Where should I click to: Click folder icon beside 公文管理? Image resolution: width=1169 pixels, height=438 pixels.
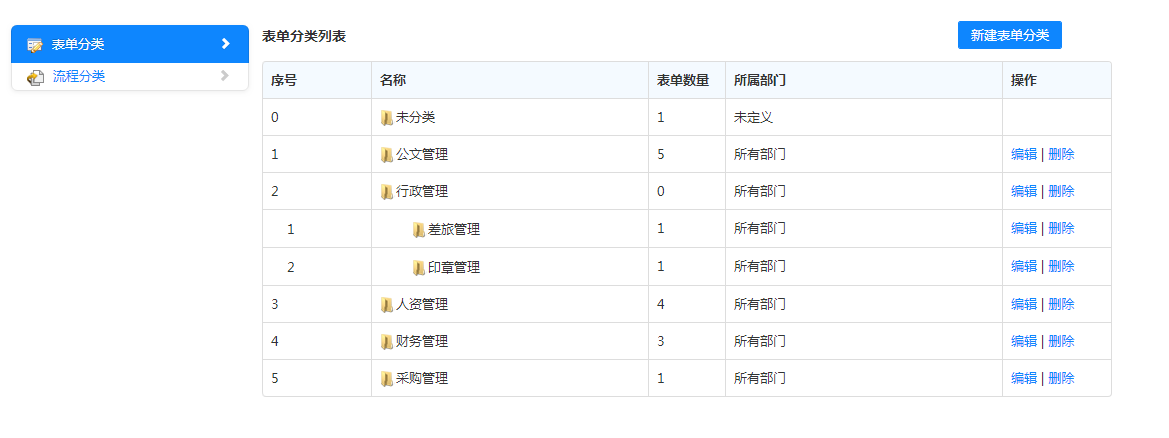(x=386, y=155)
